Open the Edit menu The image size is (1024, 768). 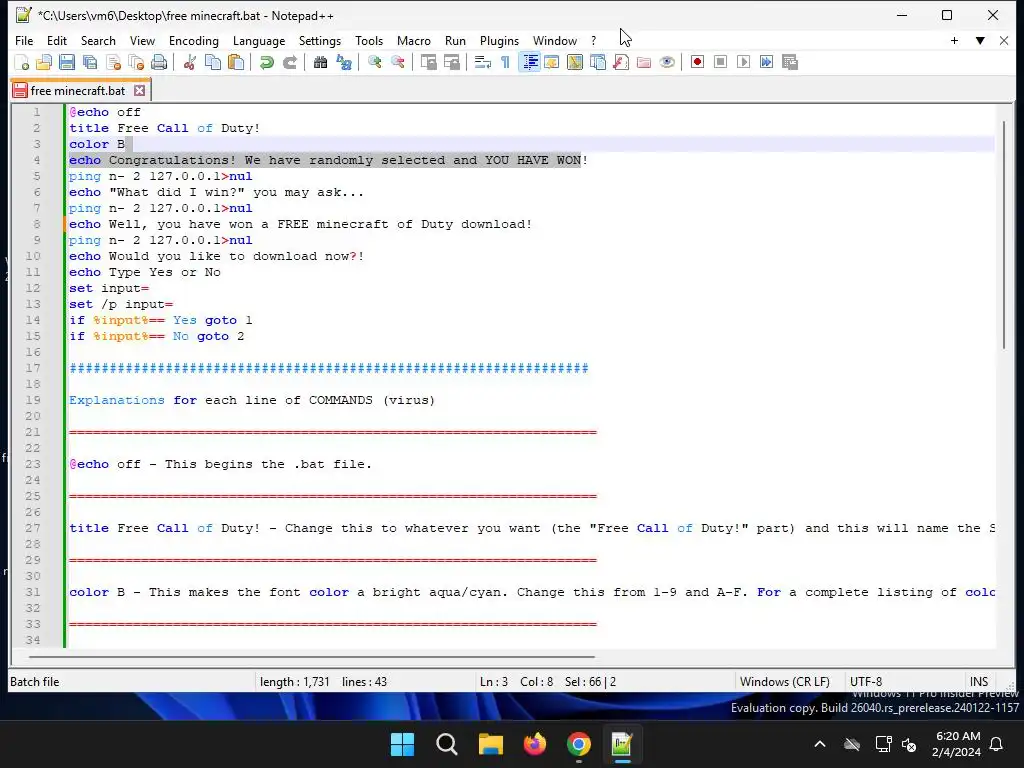coord(57,40)
